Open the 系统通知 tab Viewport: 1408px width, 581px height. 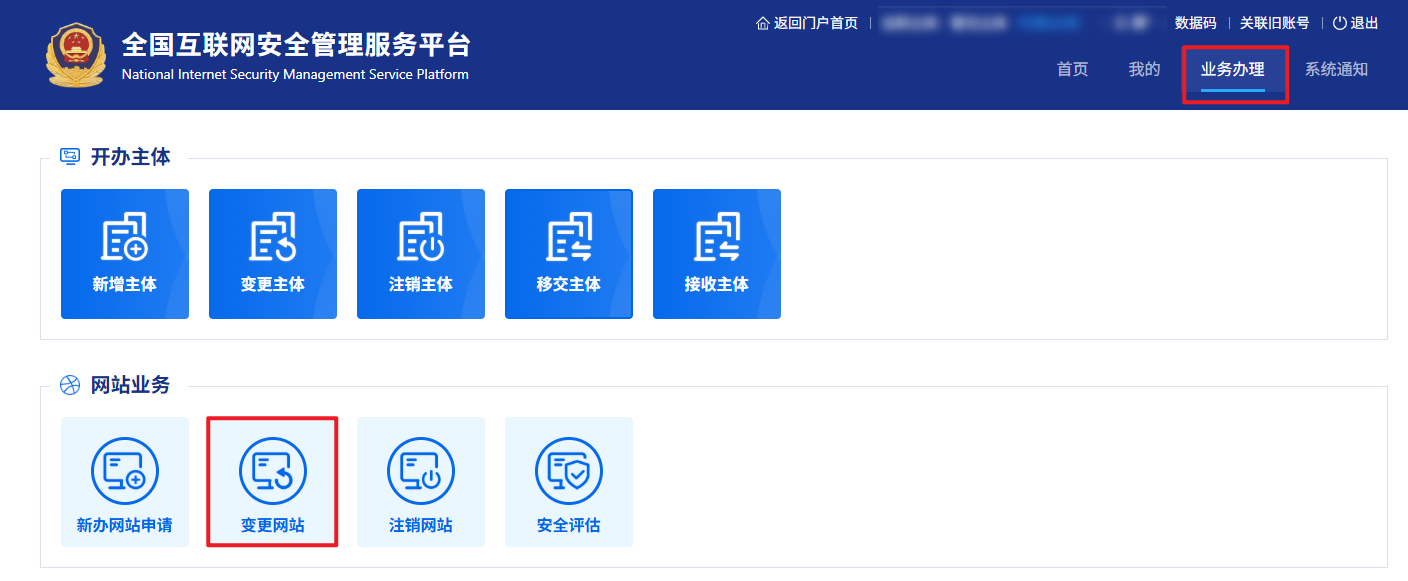[1337, 69]
